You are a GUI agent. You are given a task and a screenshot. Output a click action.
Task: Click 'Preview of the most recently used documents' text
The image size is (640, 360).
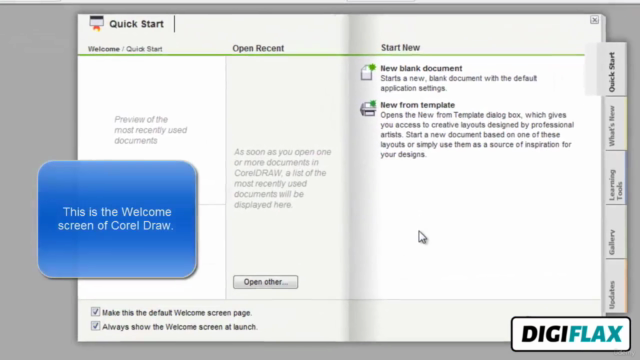[x=151, y=130]
